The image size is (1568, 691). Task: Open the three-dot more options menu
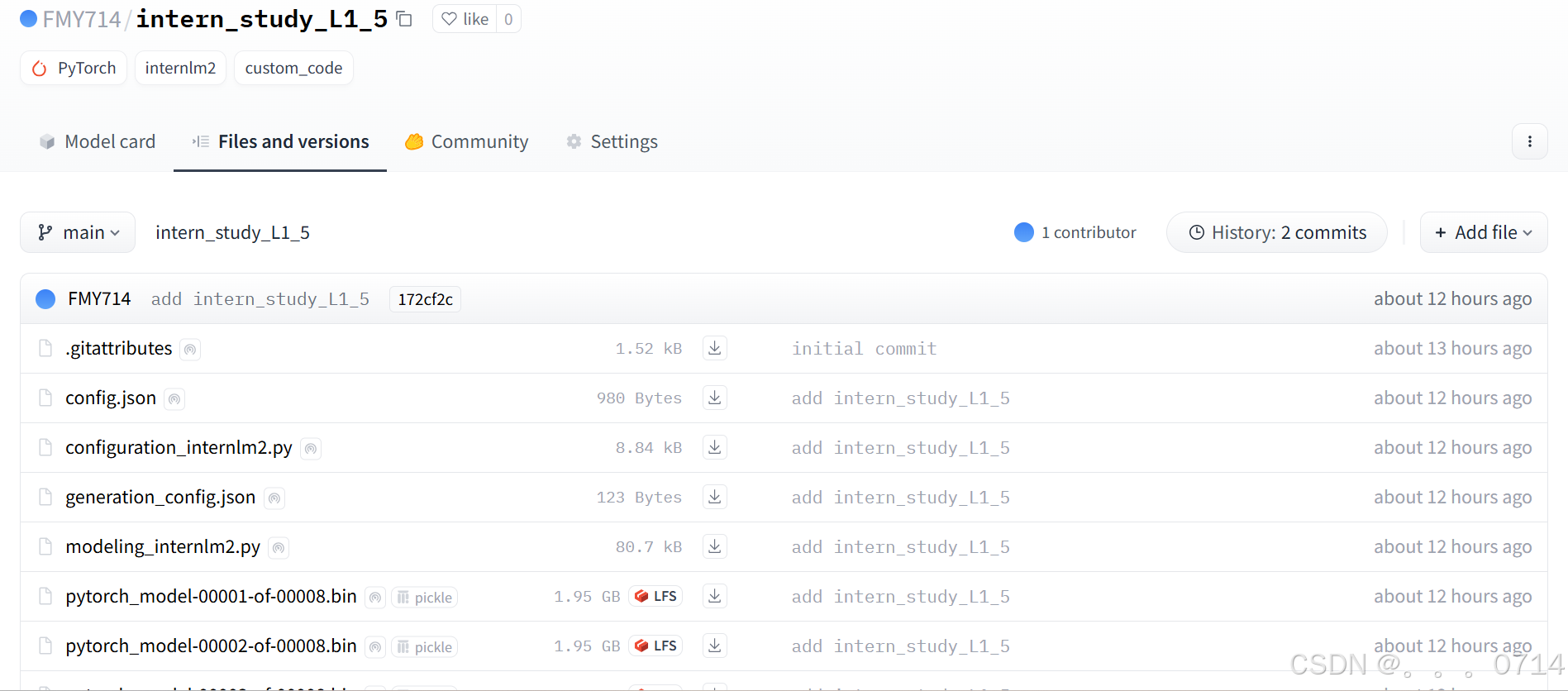[1530, 141]
